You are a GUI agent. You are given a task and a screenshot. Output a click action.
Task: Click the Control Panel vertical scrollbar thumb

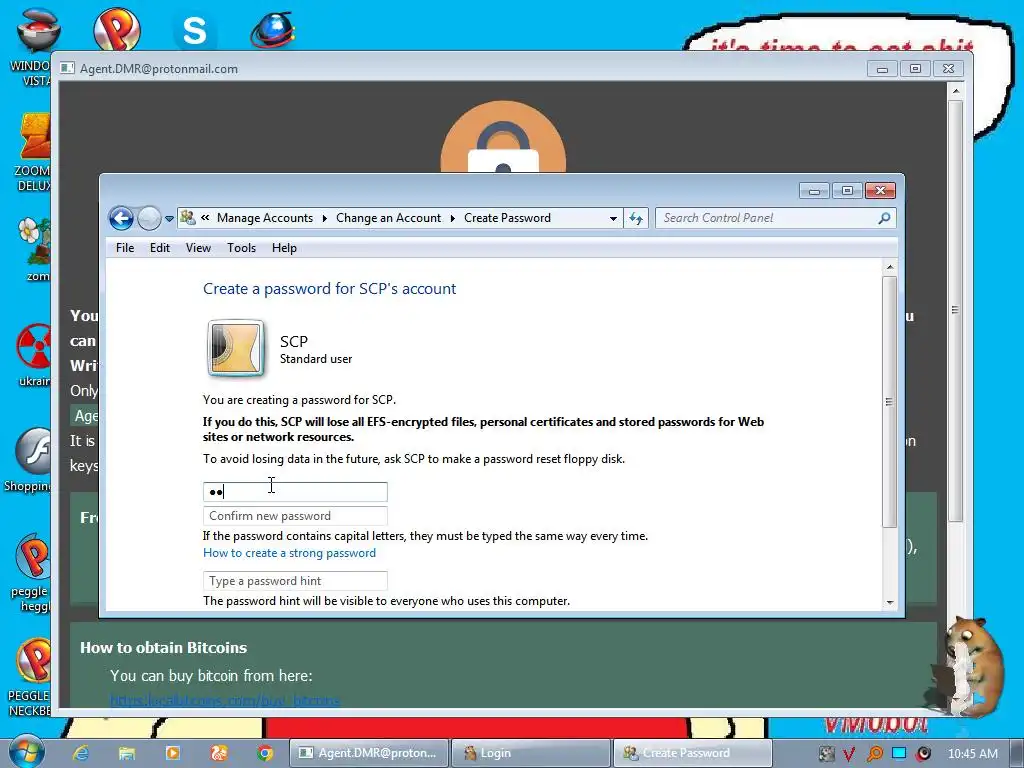coord(889,401)
